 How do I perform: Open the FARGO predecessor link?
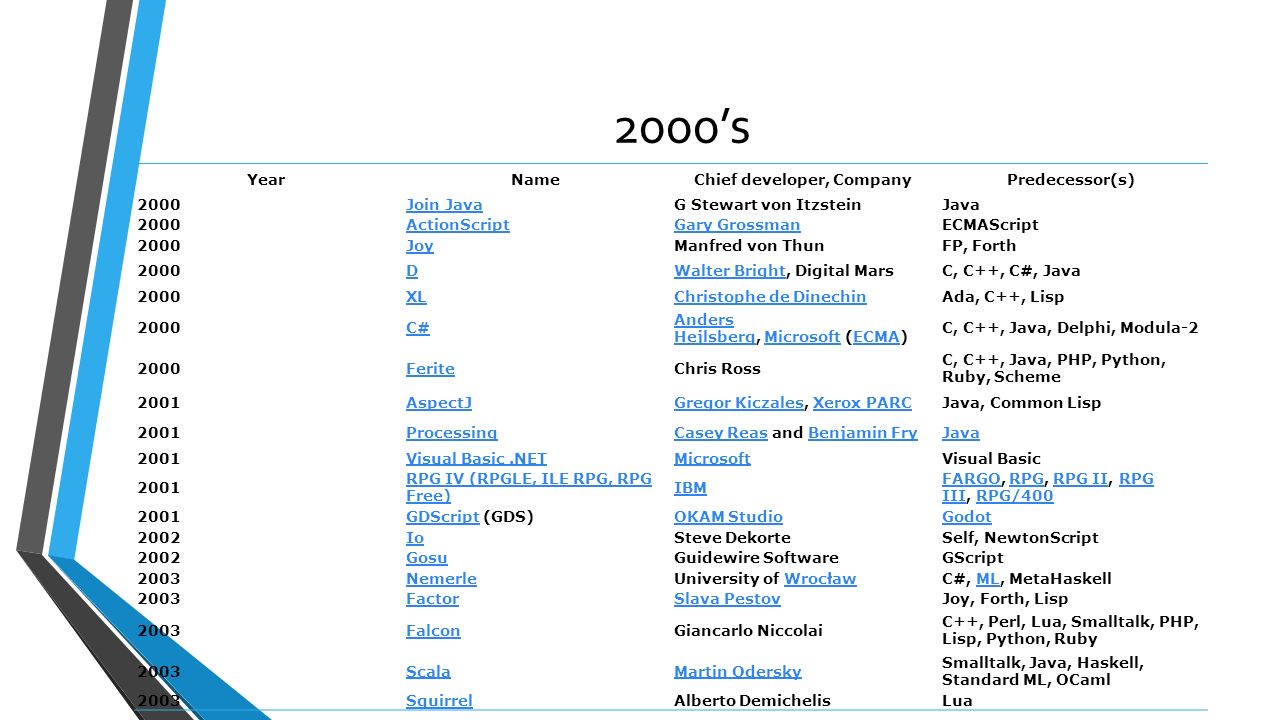coord(971,479)
